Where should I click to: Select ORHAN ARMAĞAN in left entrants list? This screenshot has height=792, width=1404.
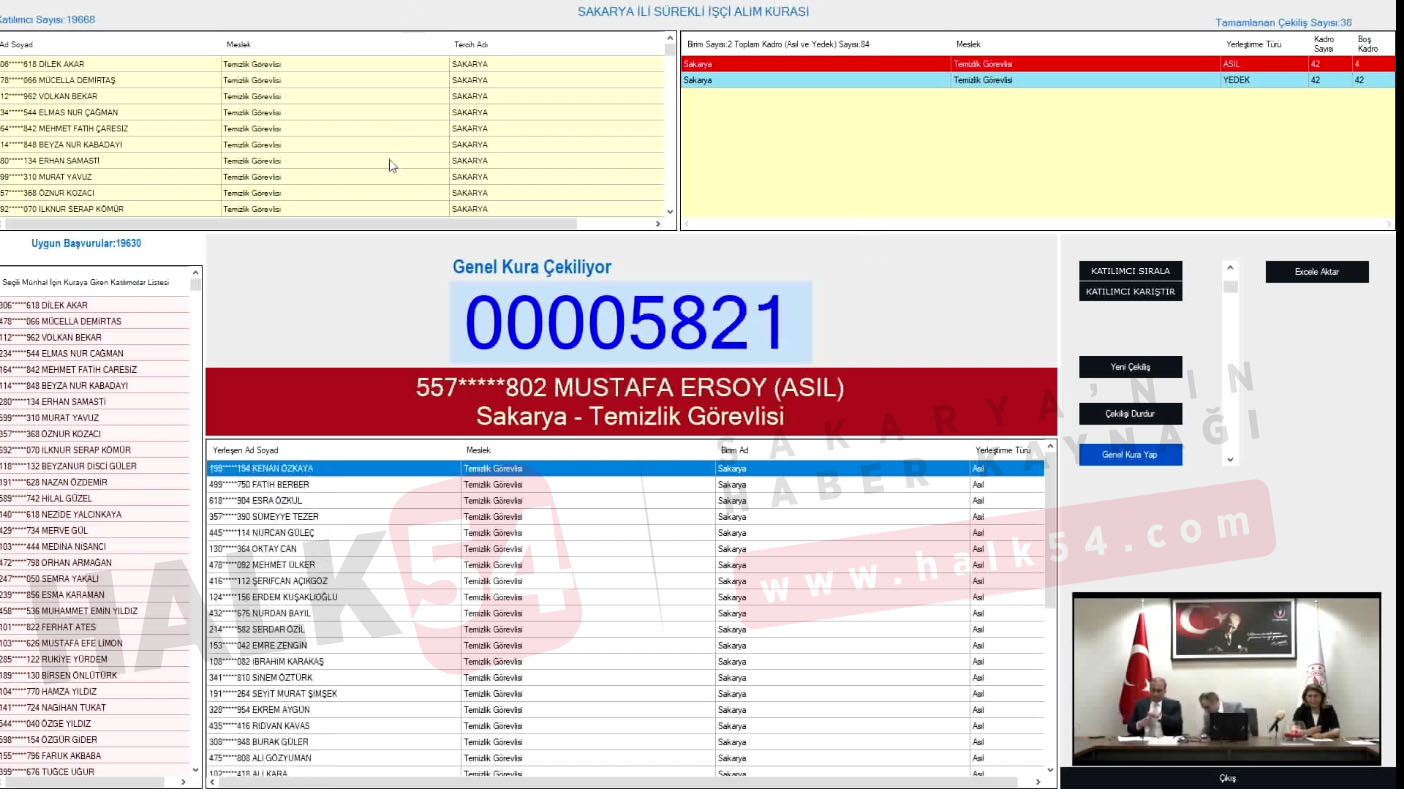[x=95, y=562]
